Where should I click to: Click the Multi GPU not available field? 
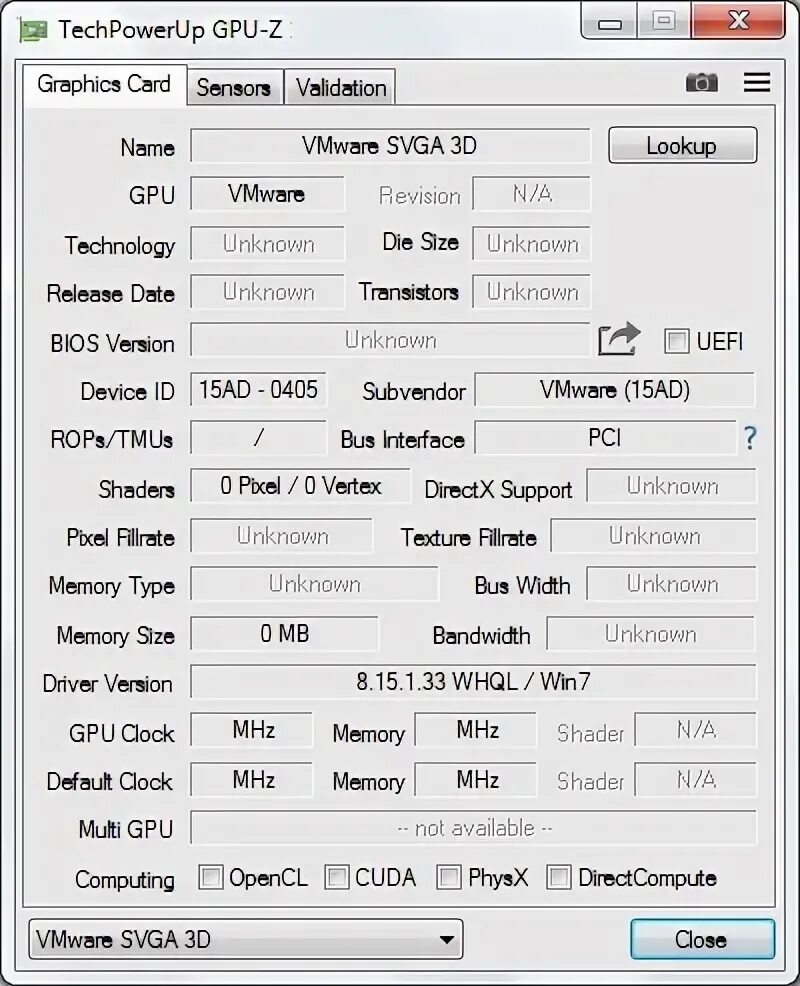(x=473, y=828)
